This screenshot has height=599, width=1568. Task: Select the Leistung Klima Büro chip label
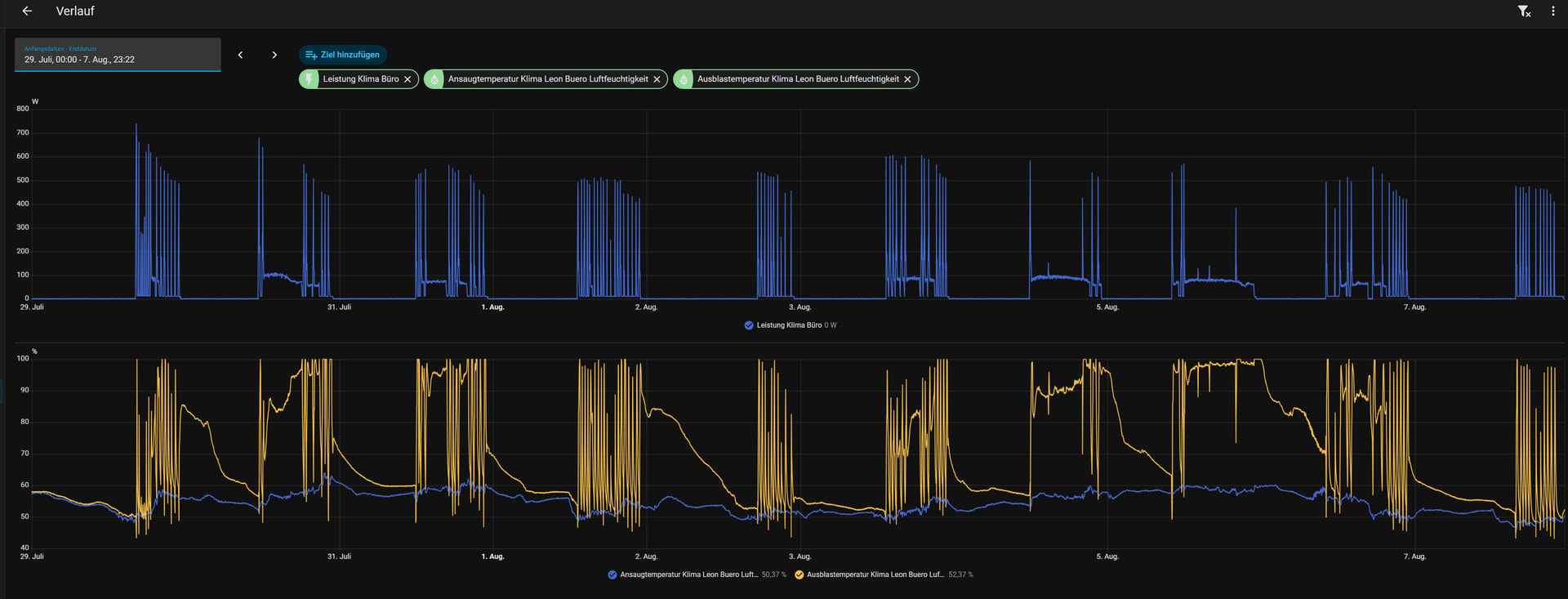pyautogui.click(x=361, y=79)
